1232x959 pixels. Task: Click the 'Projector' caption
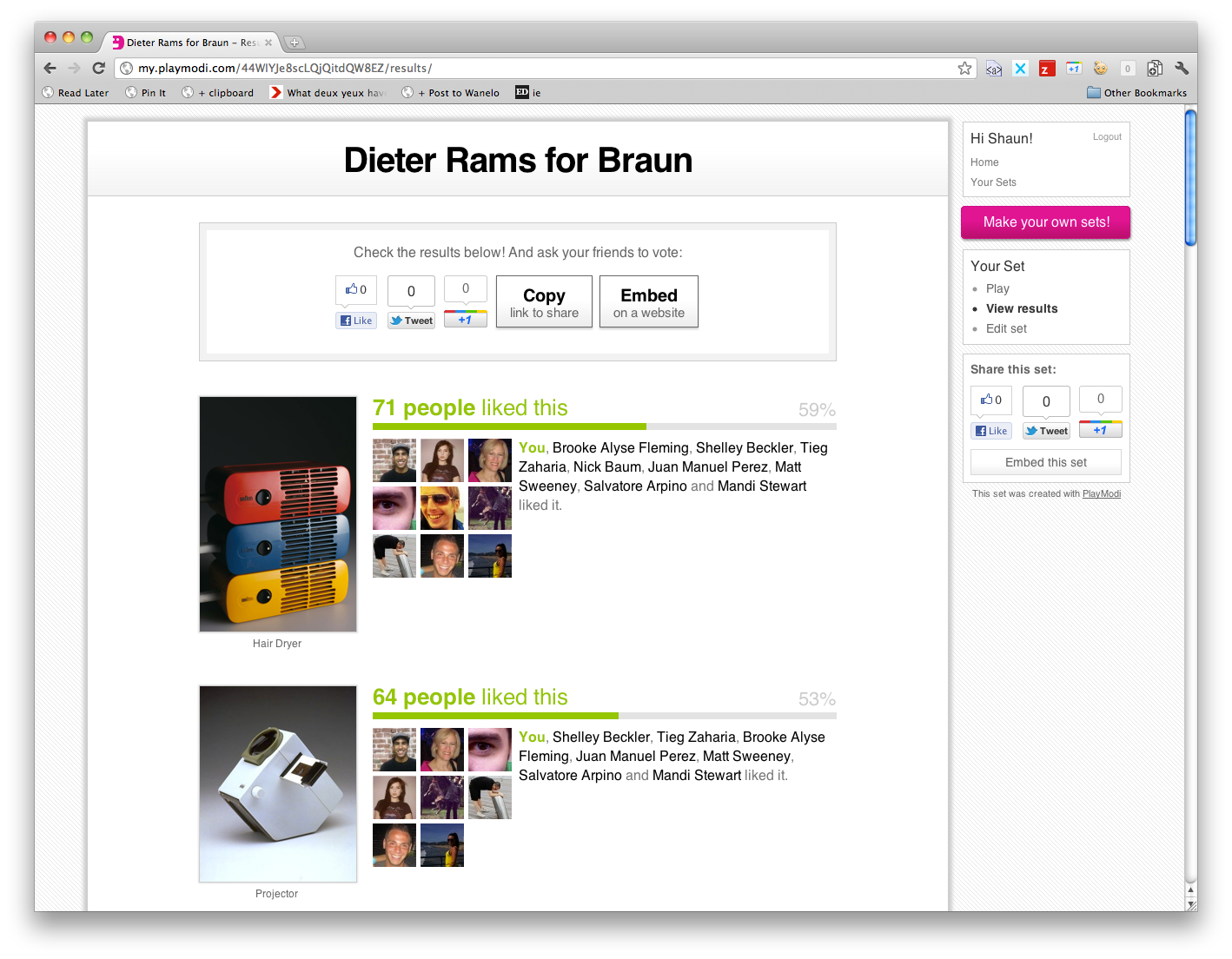(x=277, y=894)
